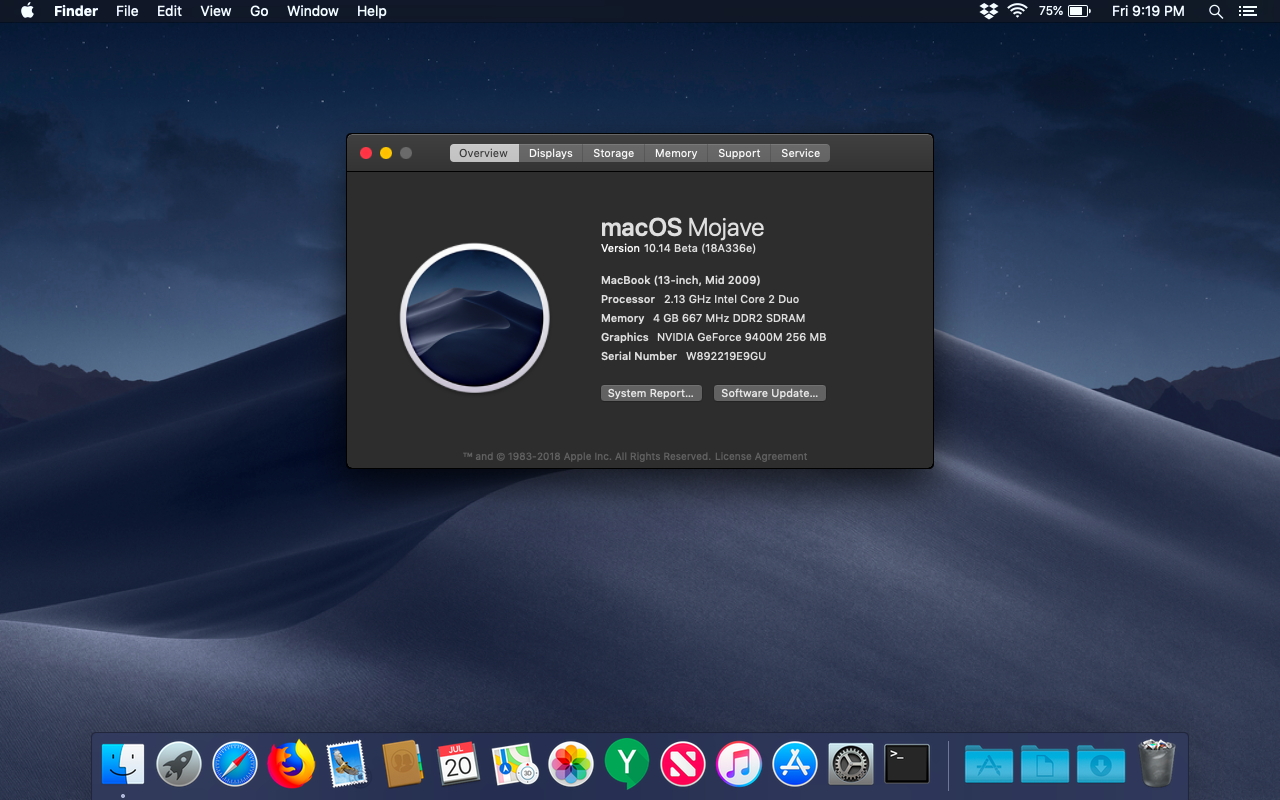Open Wi-Fi status menu

[1018, 11]
